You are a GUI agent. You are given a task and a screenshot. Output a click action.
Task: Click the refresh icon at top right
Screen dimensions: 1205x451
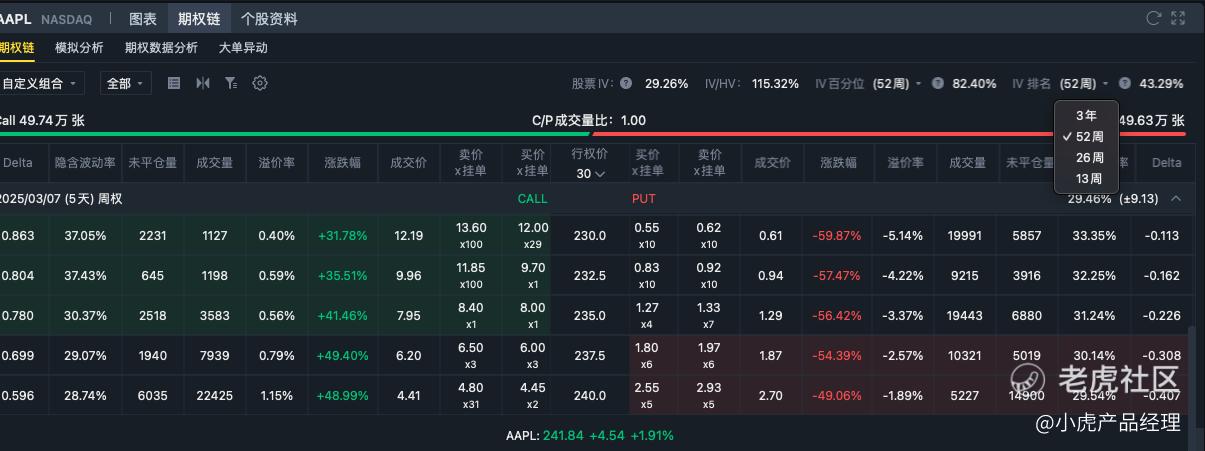pyautogui.click(x=1153, y=18)
